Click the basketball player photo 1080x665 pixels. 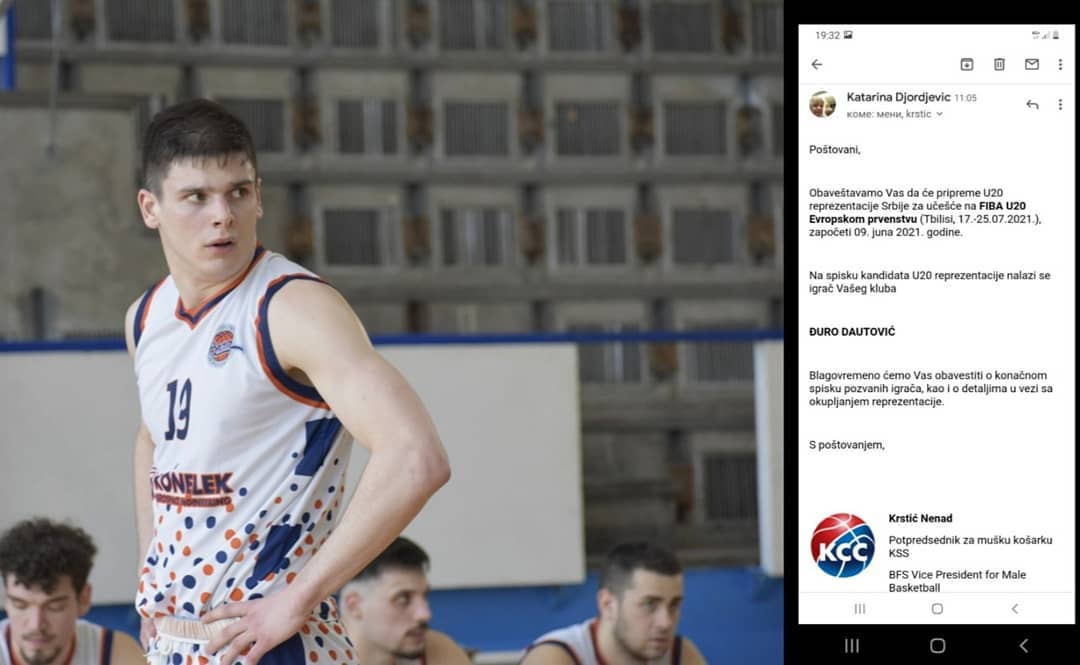pos(391,332)
